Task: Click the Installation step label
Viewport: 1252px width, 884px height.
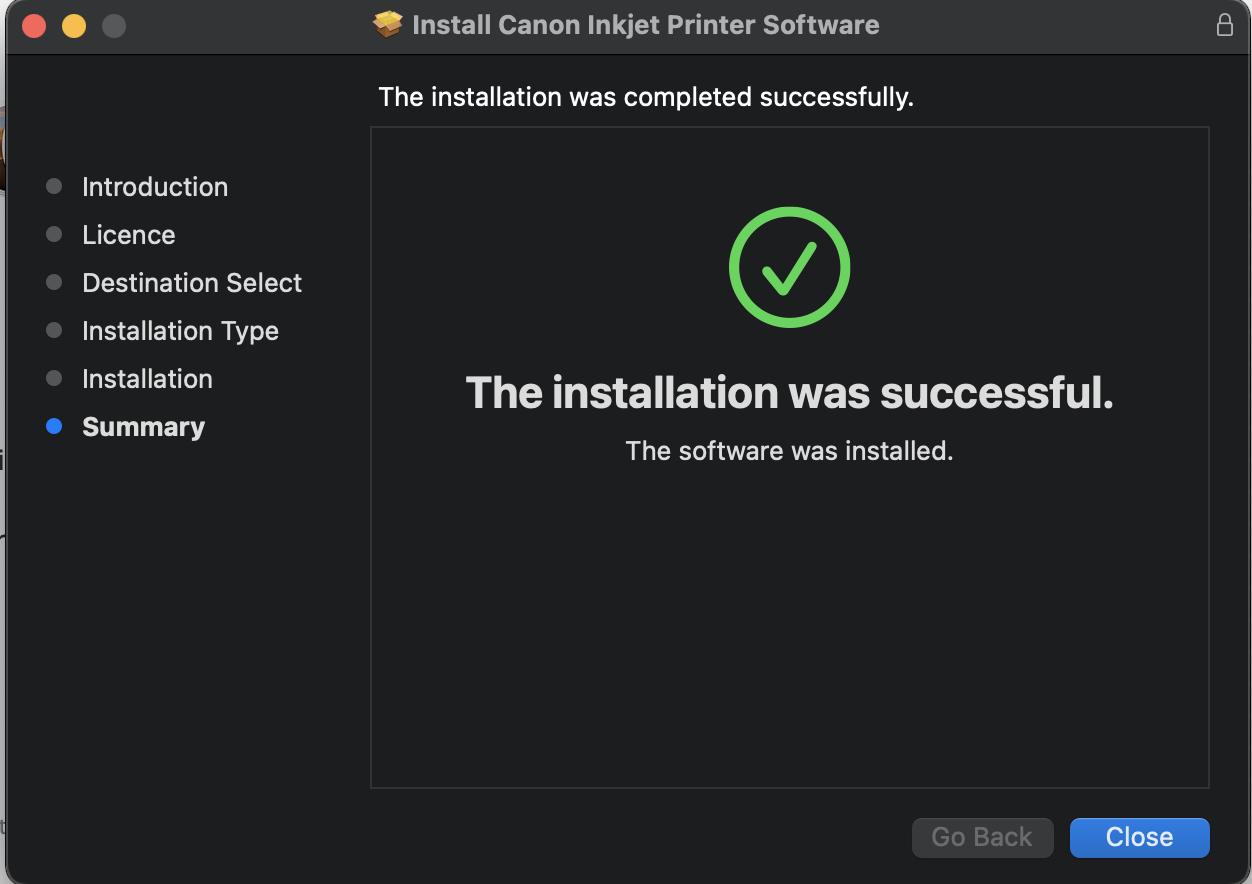Action: tap(147, 379)
